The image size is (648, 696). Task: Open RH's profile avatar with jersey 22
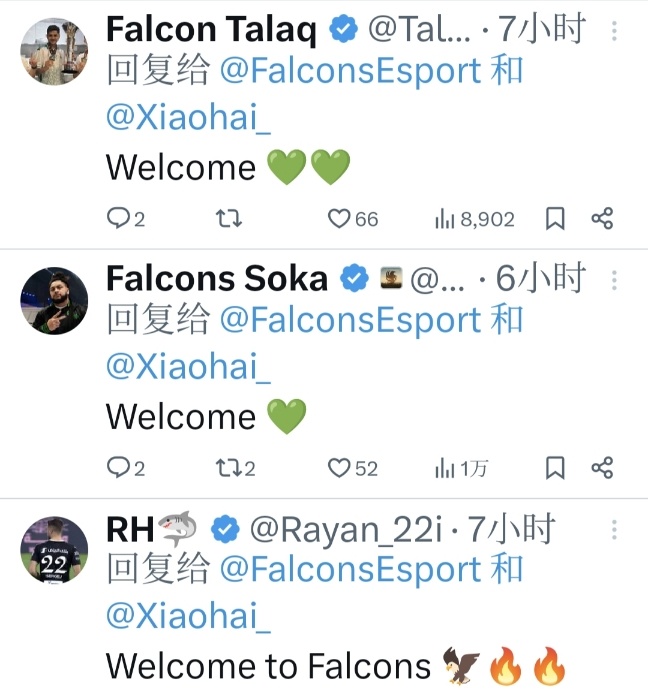(x=54, y=550)
